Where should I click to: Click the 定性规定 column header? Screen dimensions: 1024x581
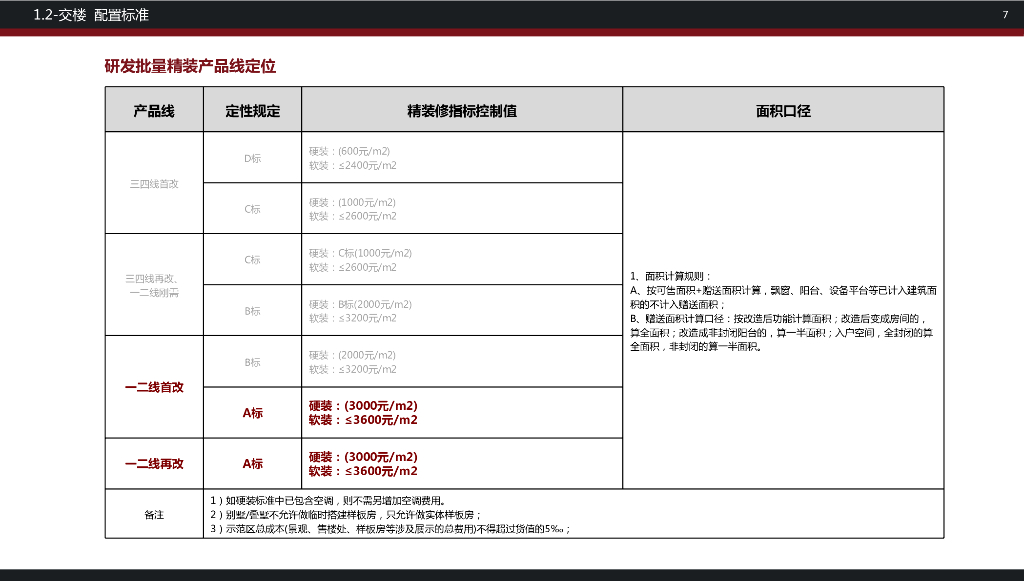click(252, 110)
